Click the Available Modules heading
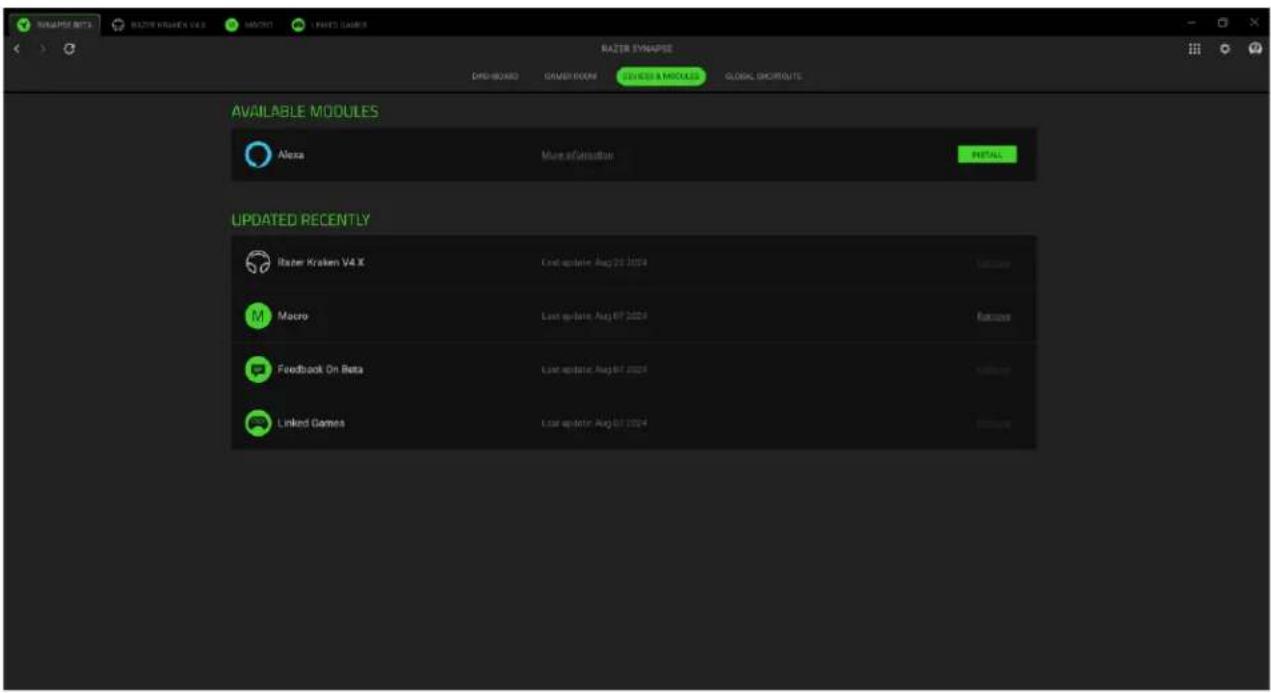1271x693 pixels. (x=305, y=112)
